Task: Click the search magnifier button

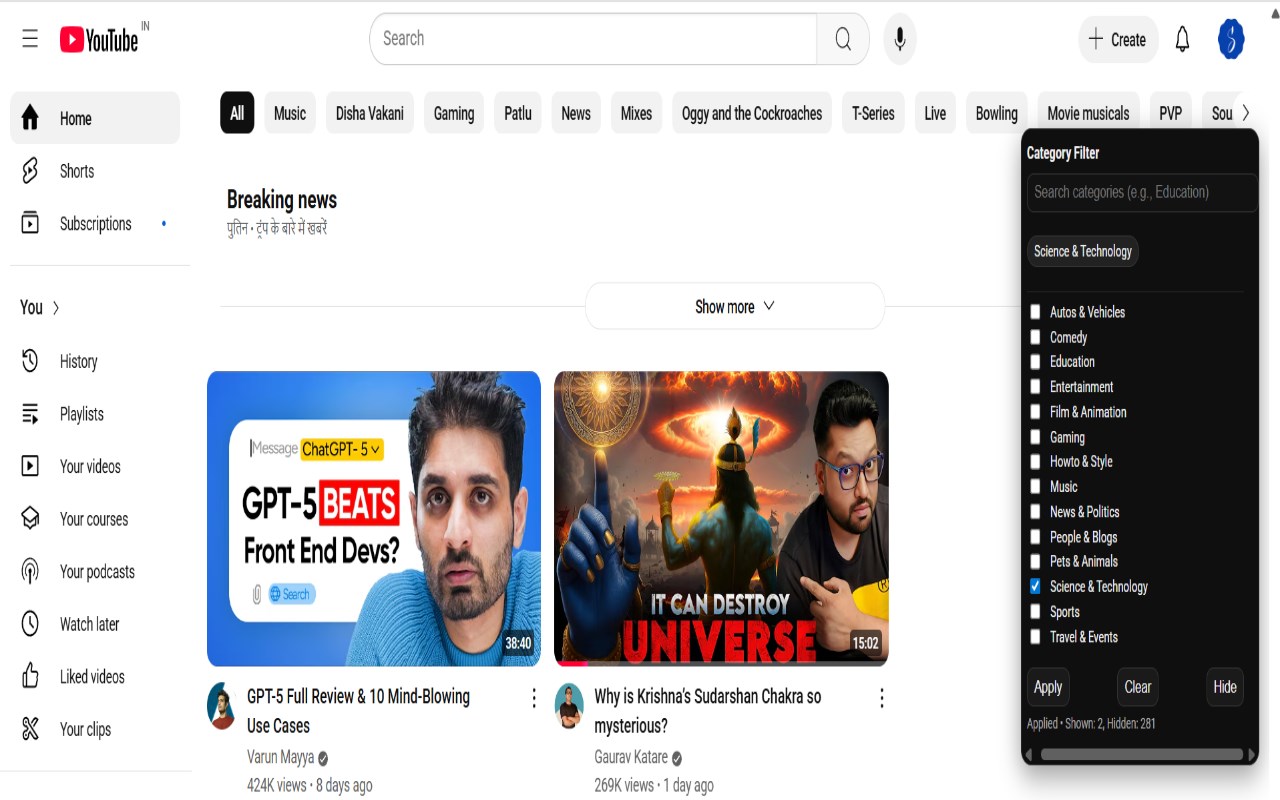Action: point(843,39)
